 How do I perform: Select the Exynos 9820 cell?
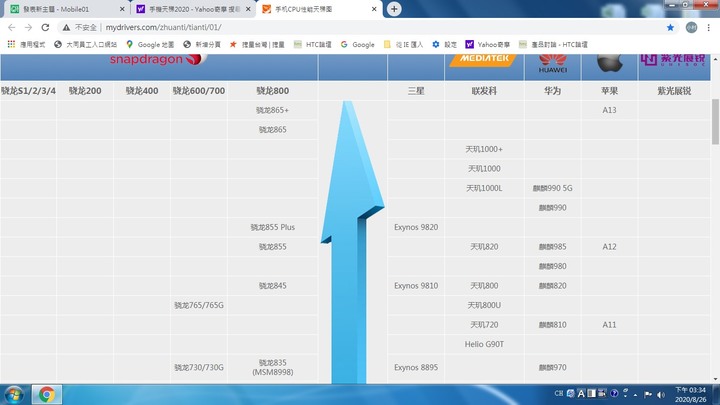(x=416, y=227)
